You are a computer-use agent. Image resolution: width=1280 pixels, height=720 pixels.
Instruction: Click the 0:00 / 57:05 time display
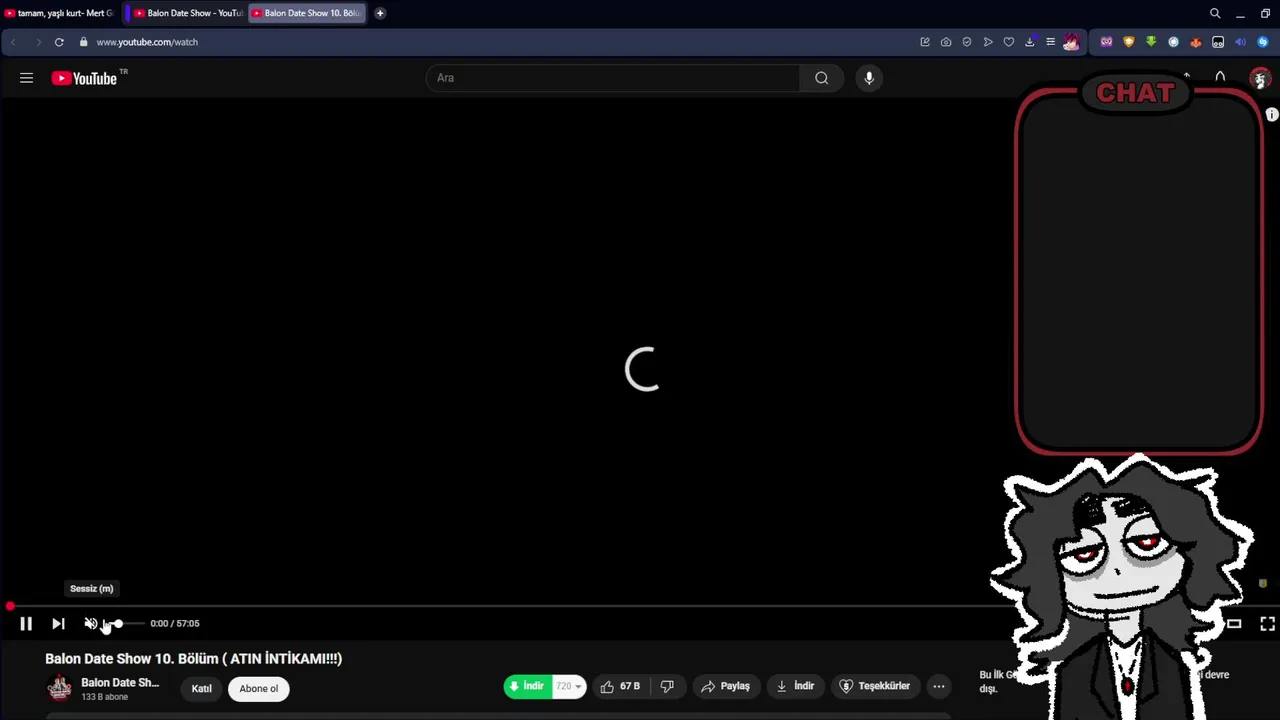(x=175, y=623)
